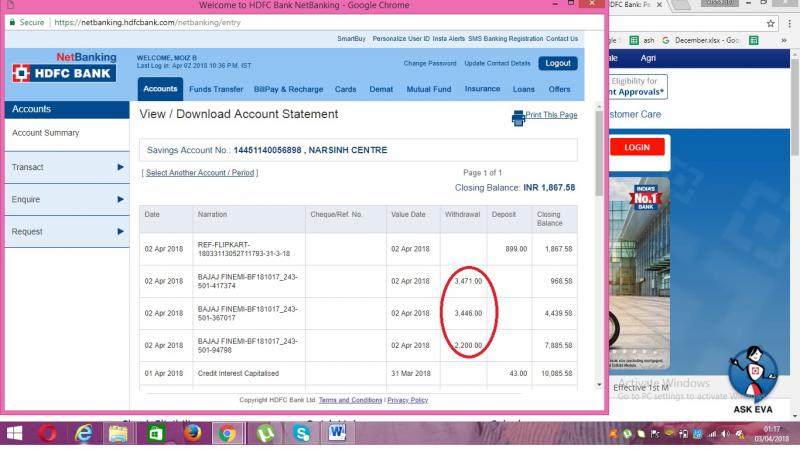Open the Ask EVA chatbot assistant
Image resolution: width=800 pixels, height=449 pixels.
click(x=753, y=380)
